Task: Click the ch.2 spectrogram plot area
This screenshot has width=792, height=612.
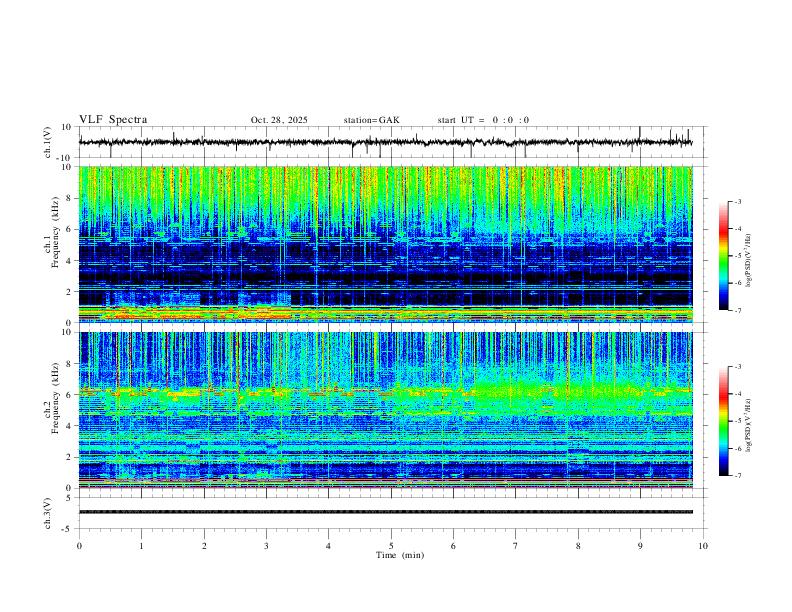Action: [386, 410]
